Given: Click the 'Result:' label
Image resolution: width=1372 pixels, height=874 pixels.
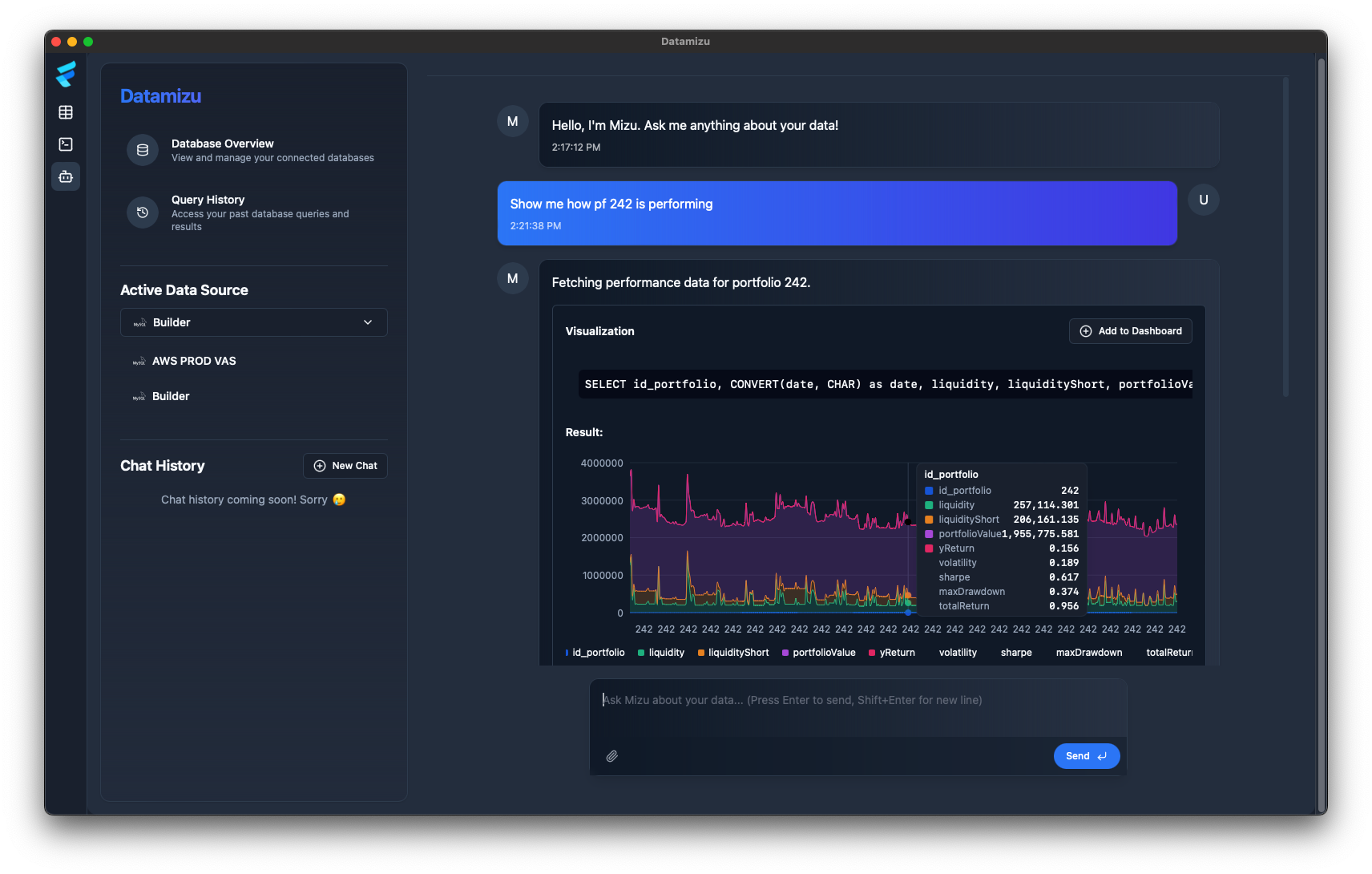Looking at the screenshot, I should point(584,432).
